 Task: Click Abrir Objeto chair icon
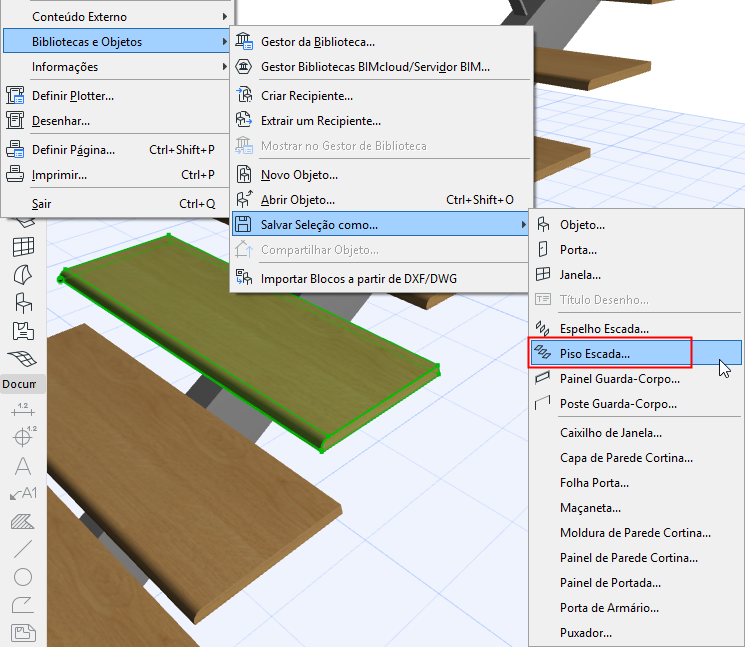pyautogui.click(x=244, y=199)
